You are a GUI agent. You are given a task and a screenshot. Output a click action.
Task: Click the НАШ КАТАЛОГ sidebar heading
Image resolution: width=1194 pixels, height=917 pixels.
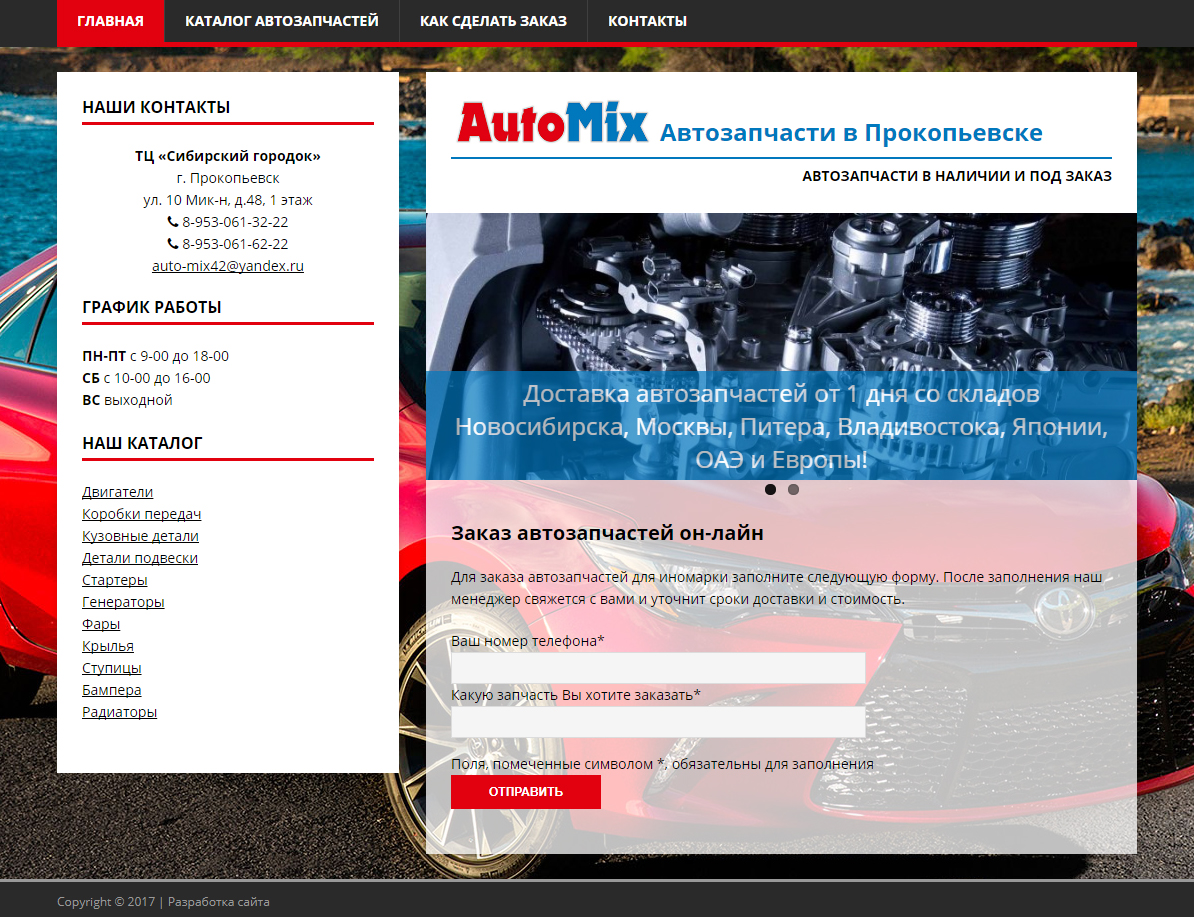pos(142,443)
